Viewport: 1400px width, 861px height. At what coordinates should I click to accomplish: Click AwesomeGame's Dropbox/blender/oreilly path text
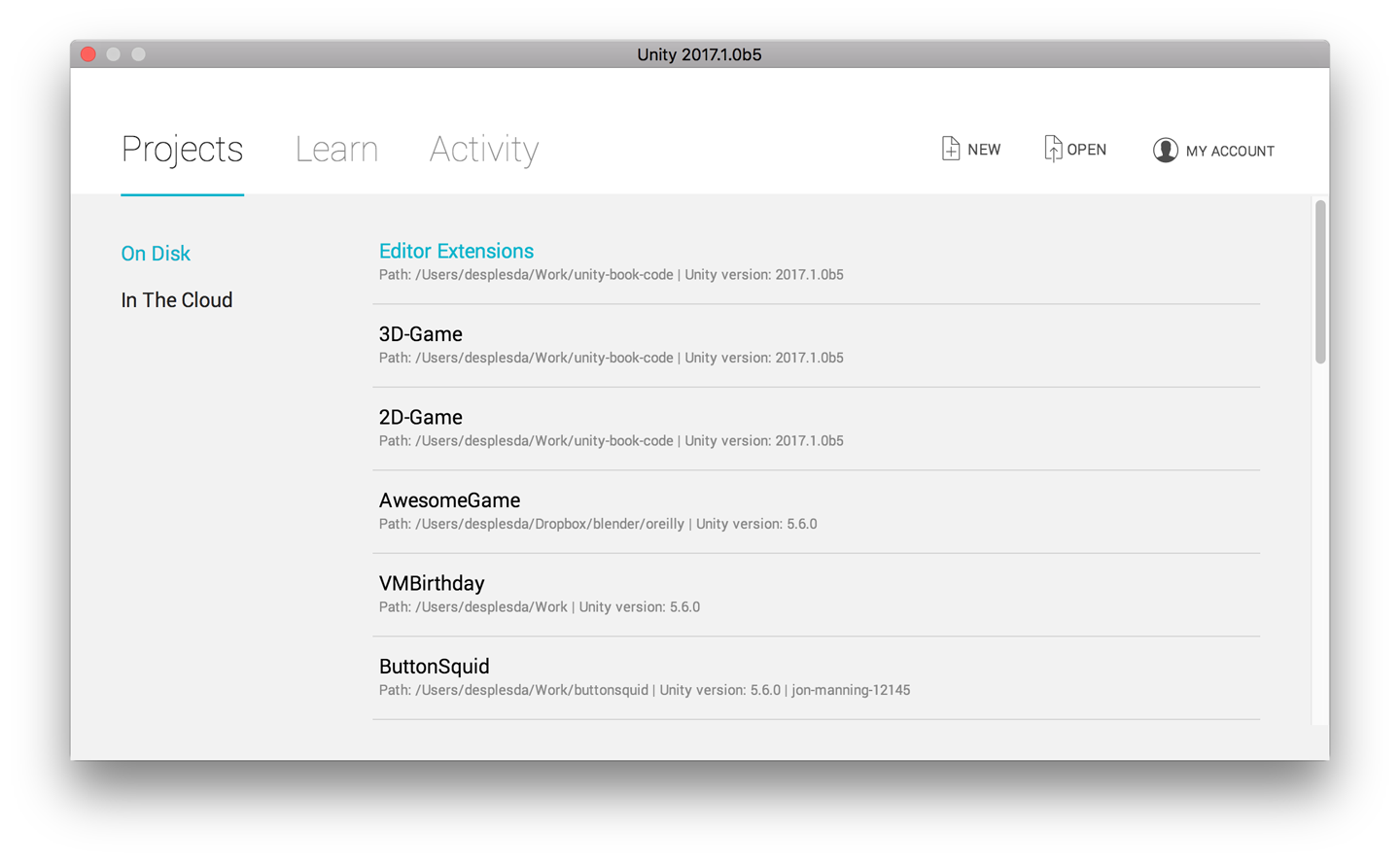coord(598,524)
